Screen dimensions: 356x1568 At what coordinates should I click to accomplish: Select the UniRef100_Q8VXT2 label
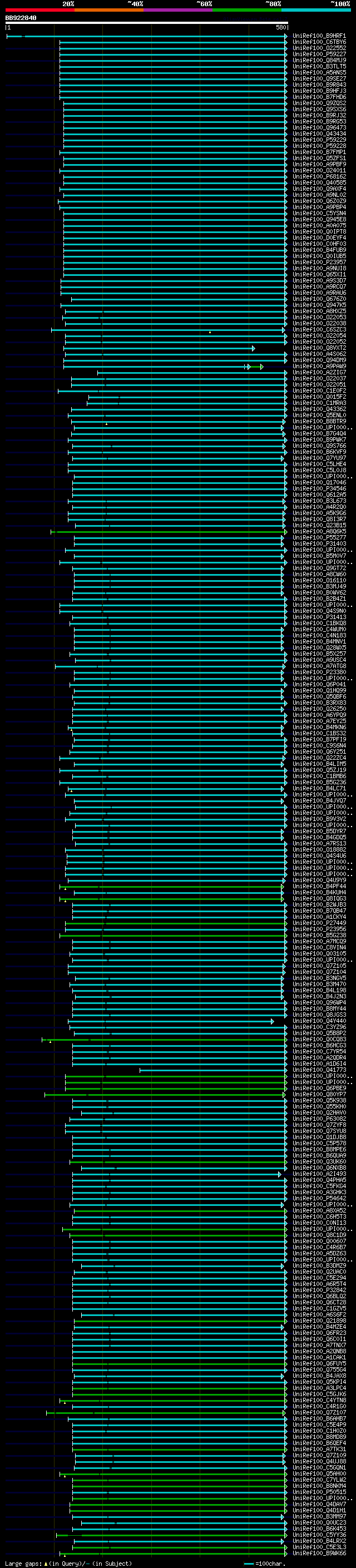tap(319, 348)
